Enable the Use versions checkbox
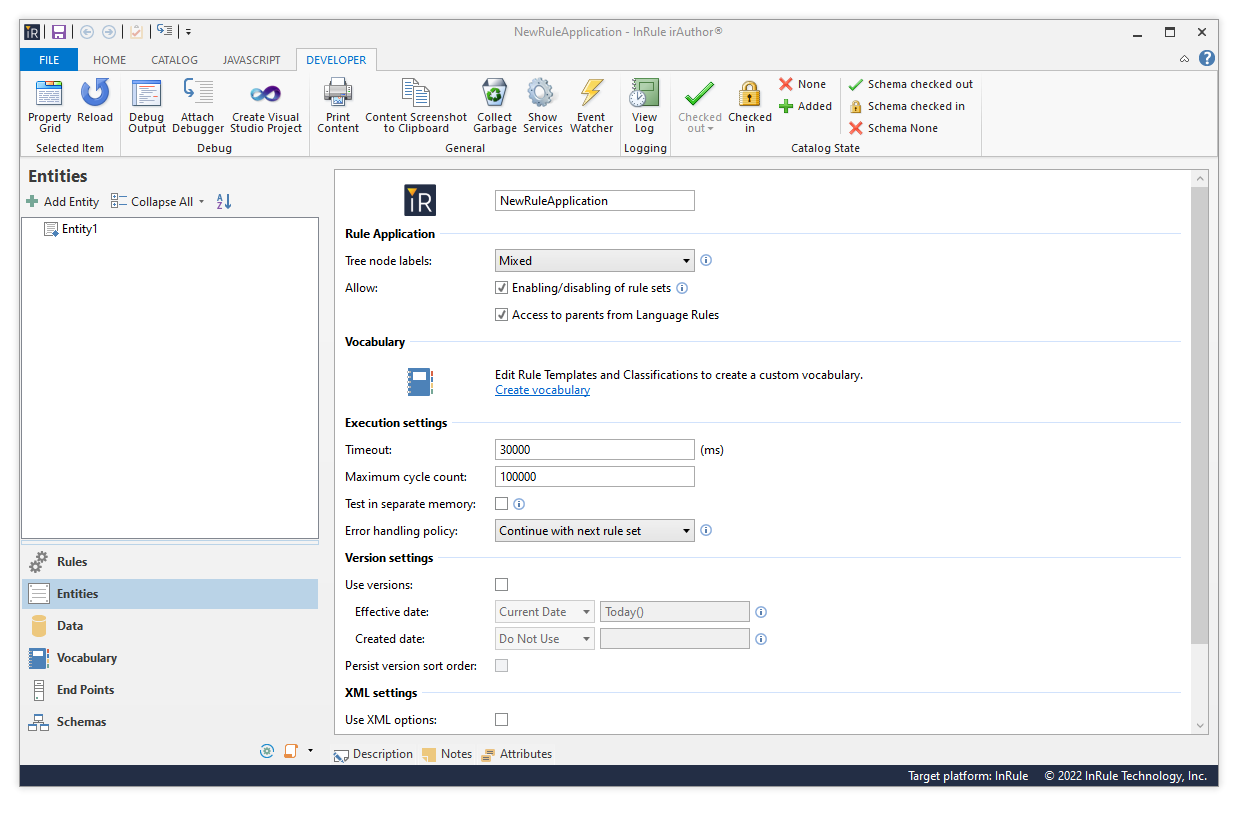 click(x=502, y=585)
